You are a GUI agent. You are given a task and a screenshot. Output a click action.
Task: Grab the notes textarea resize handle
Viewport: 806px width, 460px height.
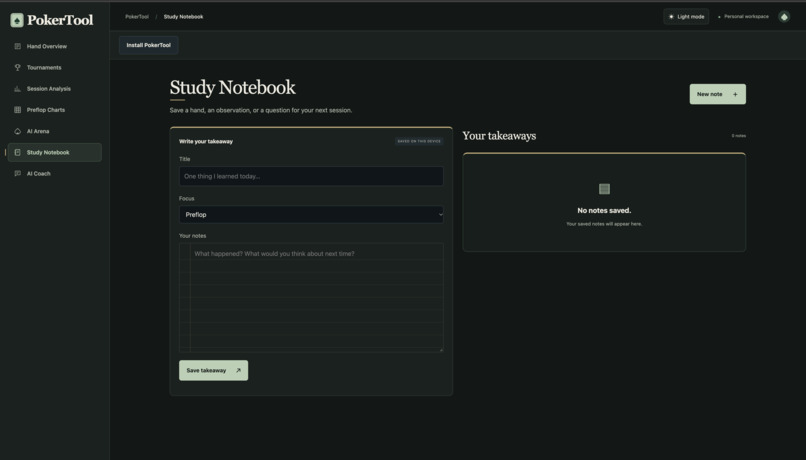pyautogui.click(x=441, y=349)
